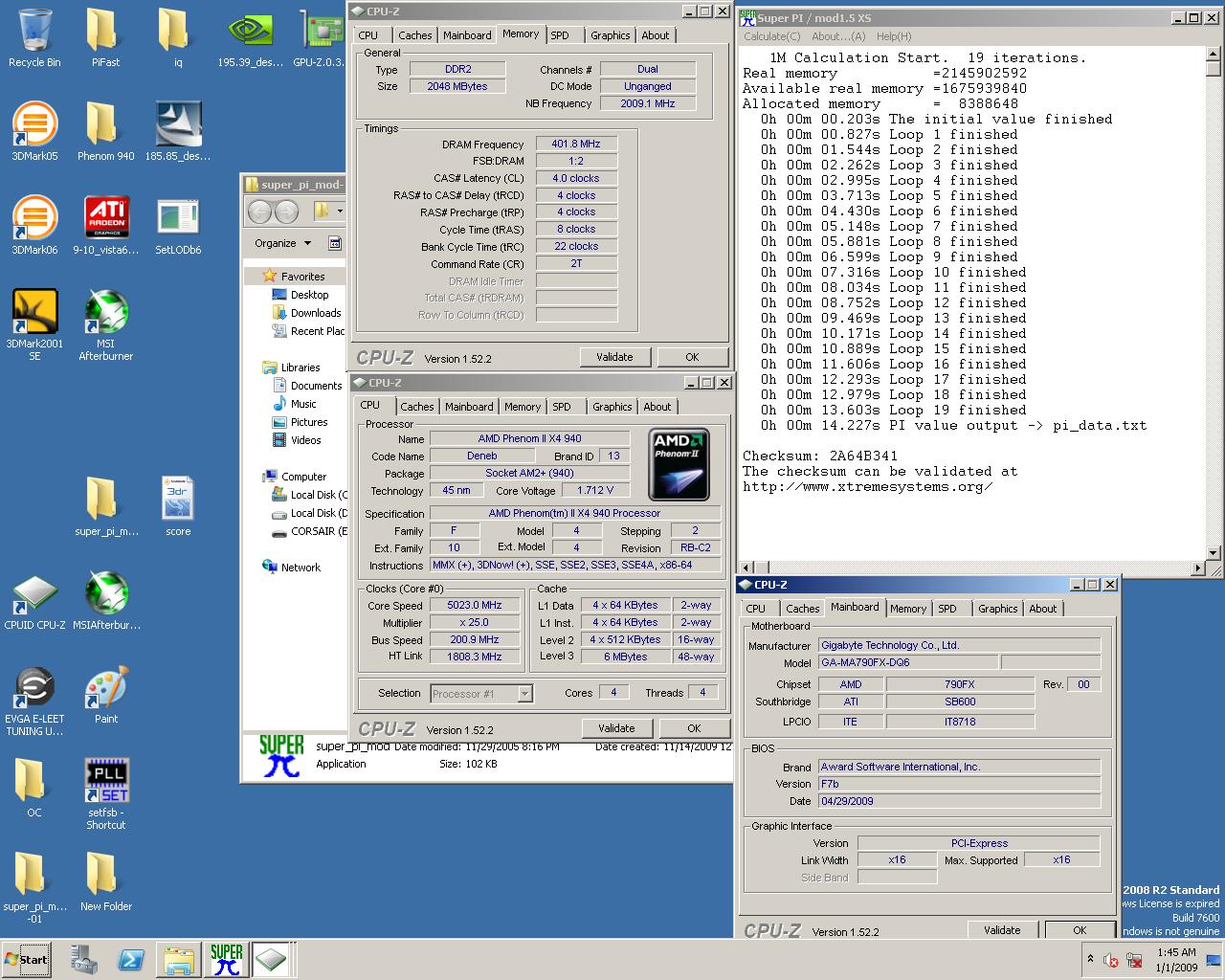1225x980 pixels.
Task: Click Explorer back navigation button
Action: click(260, 212)
